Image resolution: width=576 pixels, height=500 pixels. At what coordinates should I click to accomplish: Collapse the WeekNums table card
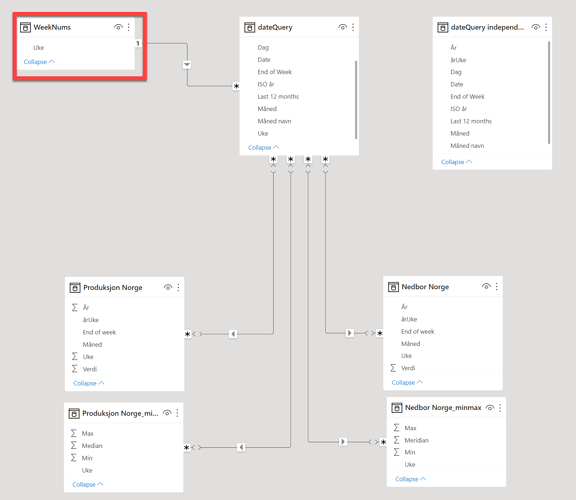[x=39, y=62]
